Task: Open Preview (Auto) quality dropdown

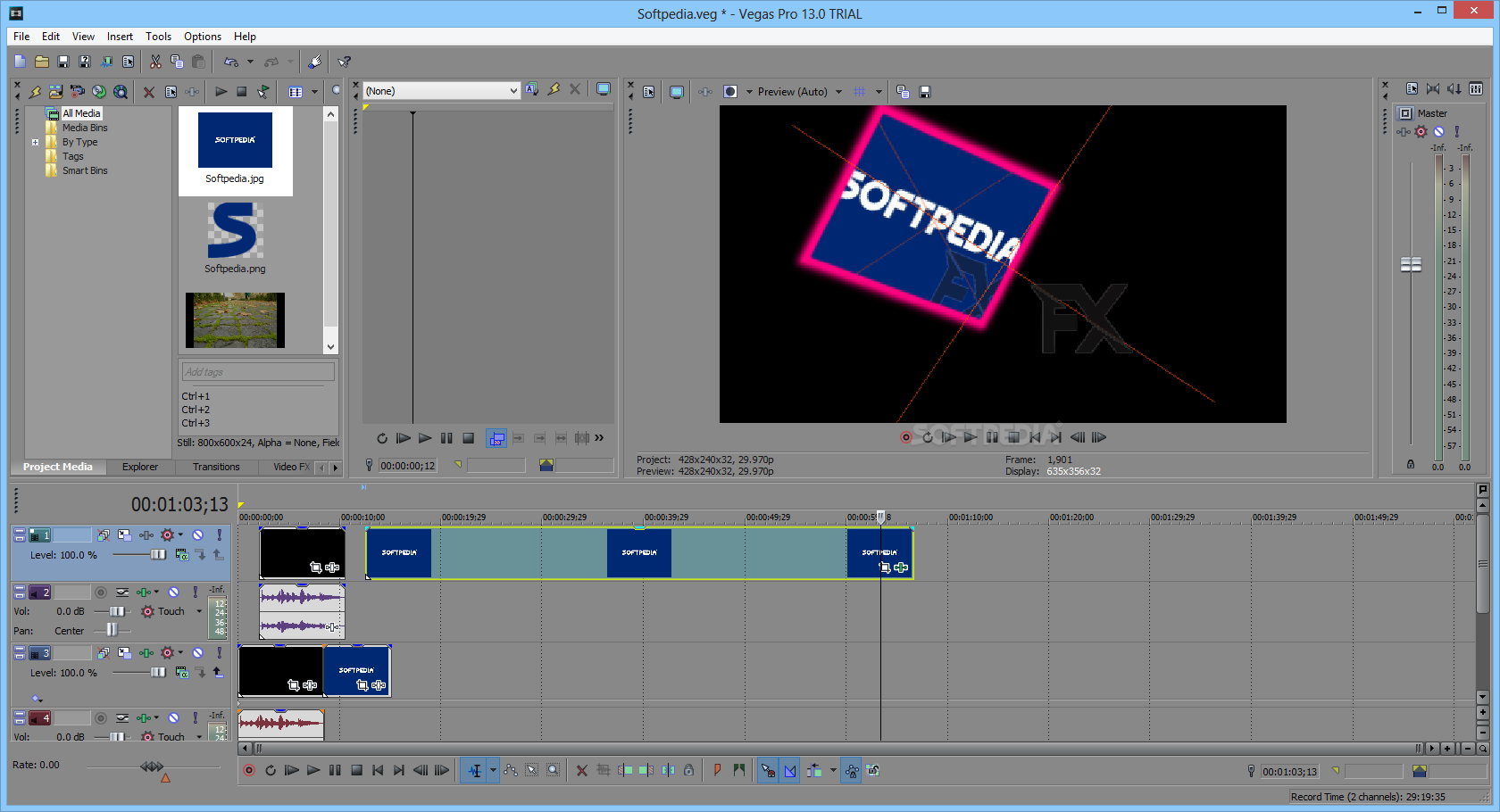Action: (838, 92)
